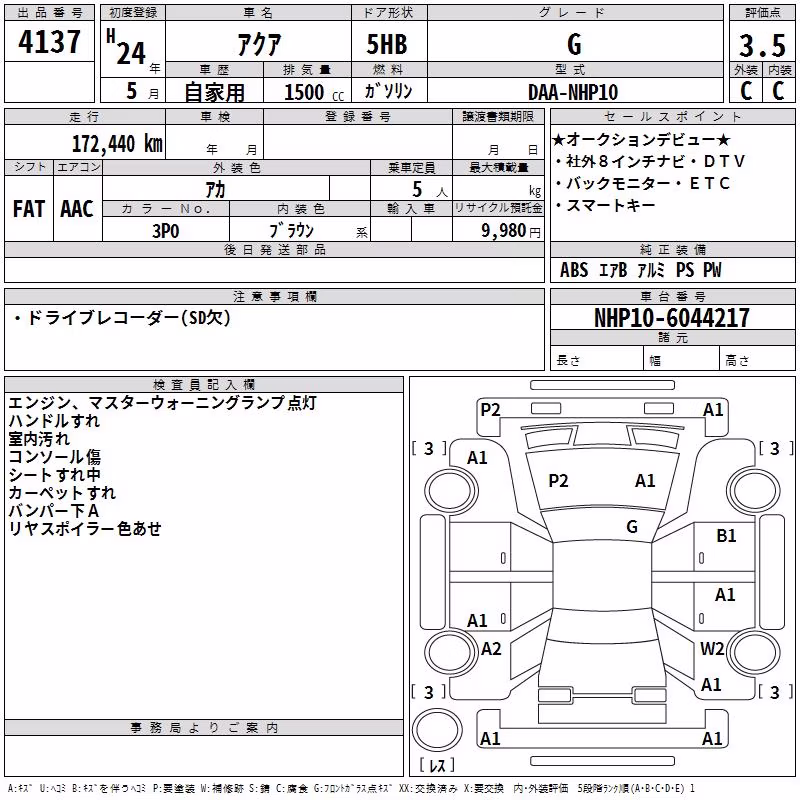Select the displacement value 1500 cc
Viewport: 800px width, 800px height.
click(314, 92)
